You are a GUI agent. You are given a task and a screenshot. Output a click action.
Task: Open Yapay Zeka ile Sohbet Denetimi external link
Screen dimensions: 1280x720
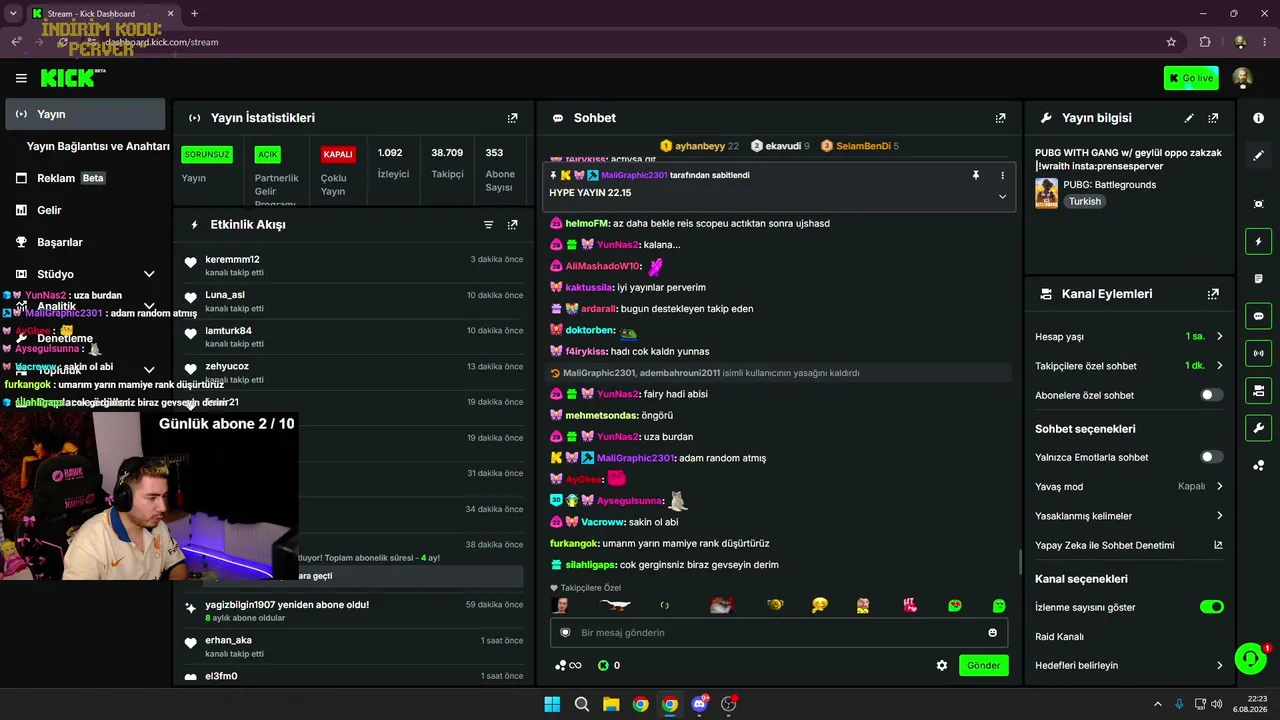1218,545
